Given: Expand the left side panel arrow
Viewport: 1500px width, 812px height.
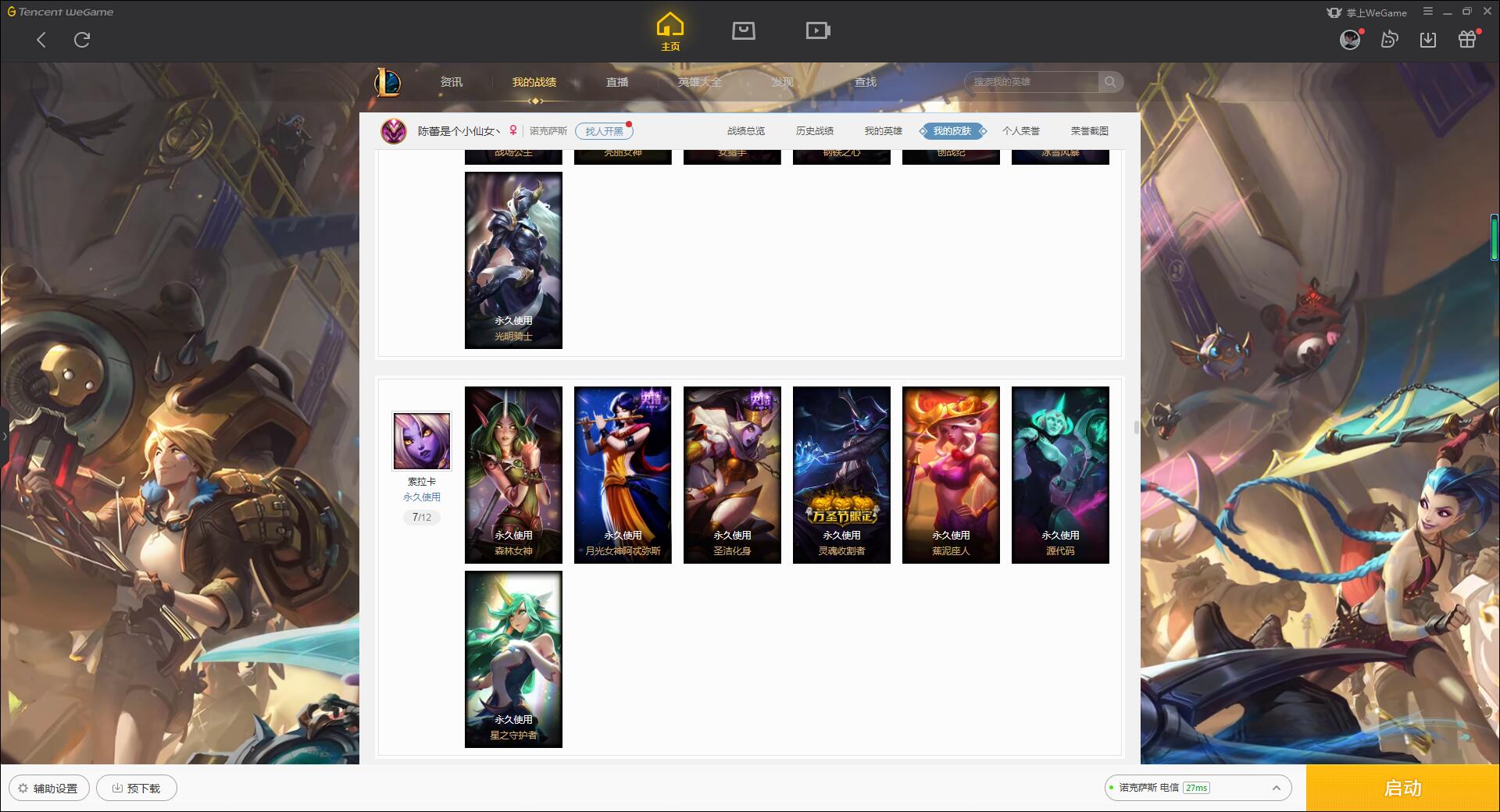Looking at the screenshot, I should click(4, 436).
